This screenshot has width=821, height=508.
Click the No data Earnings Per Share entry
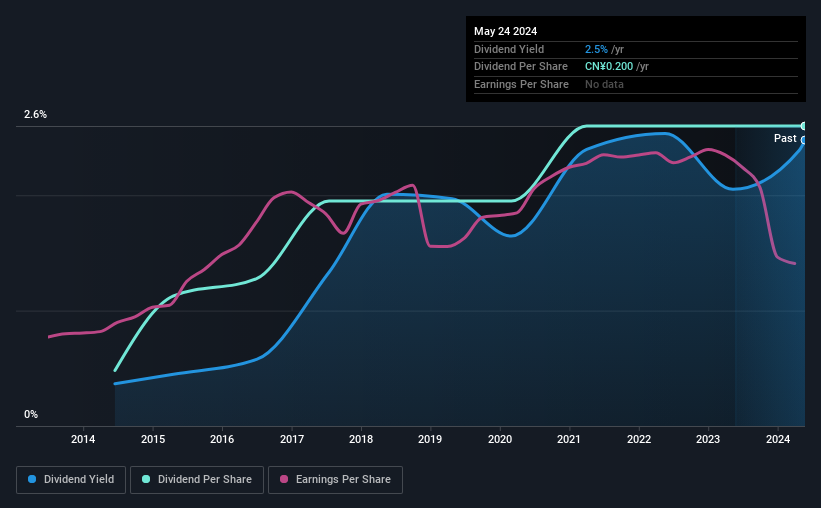604,84
